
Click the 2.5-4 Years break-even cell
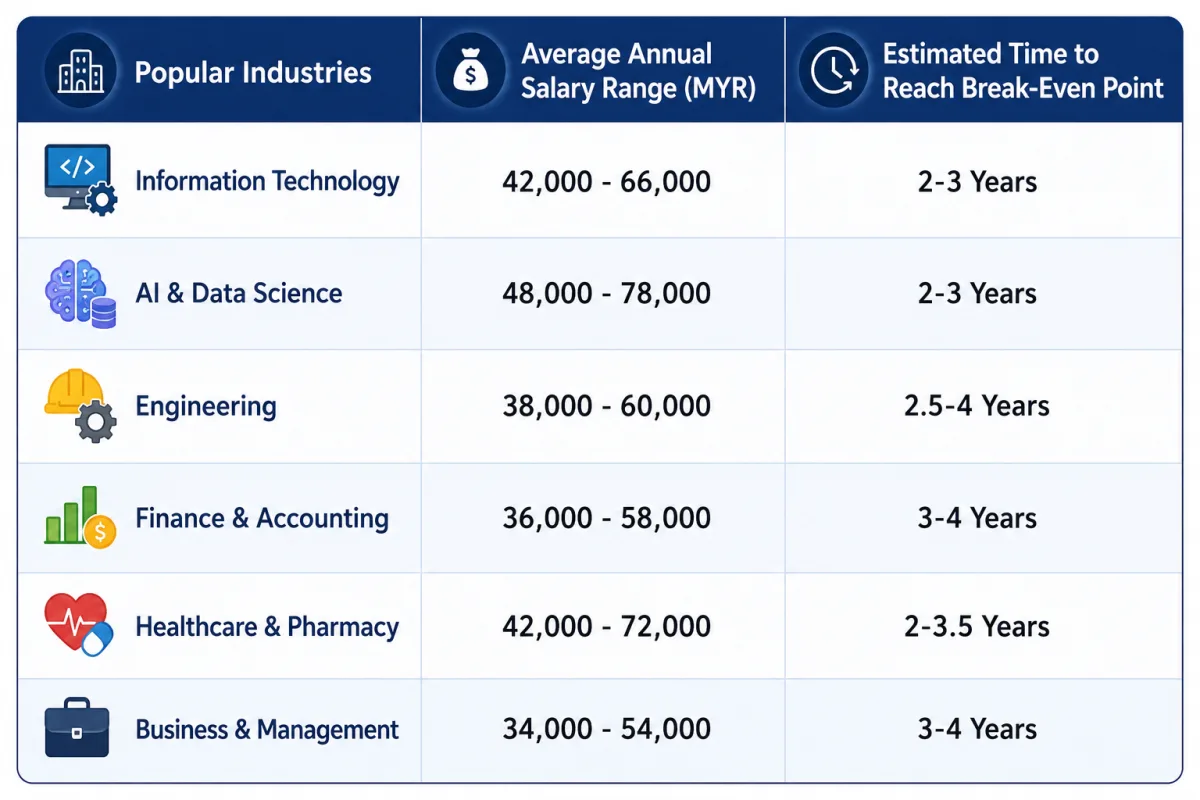click(977, 406)
